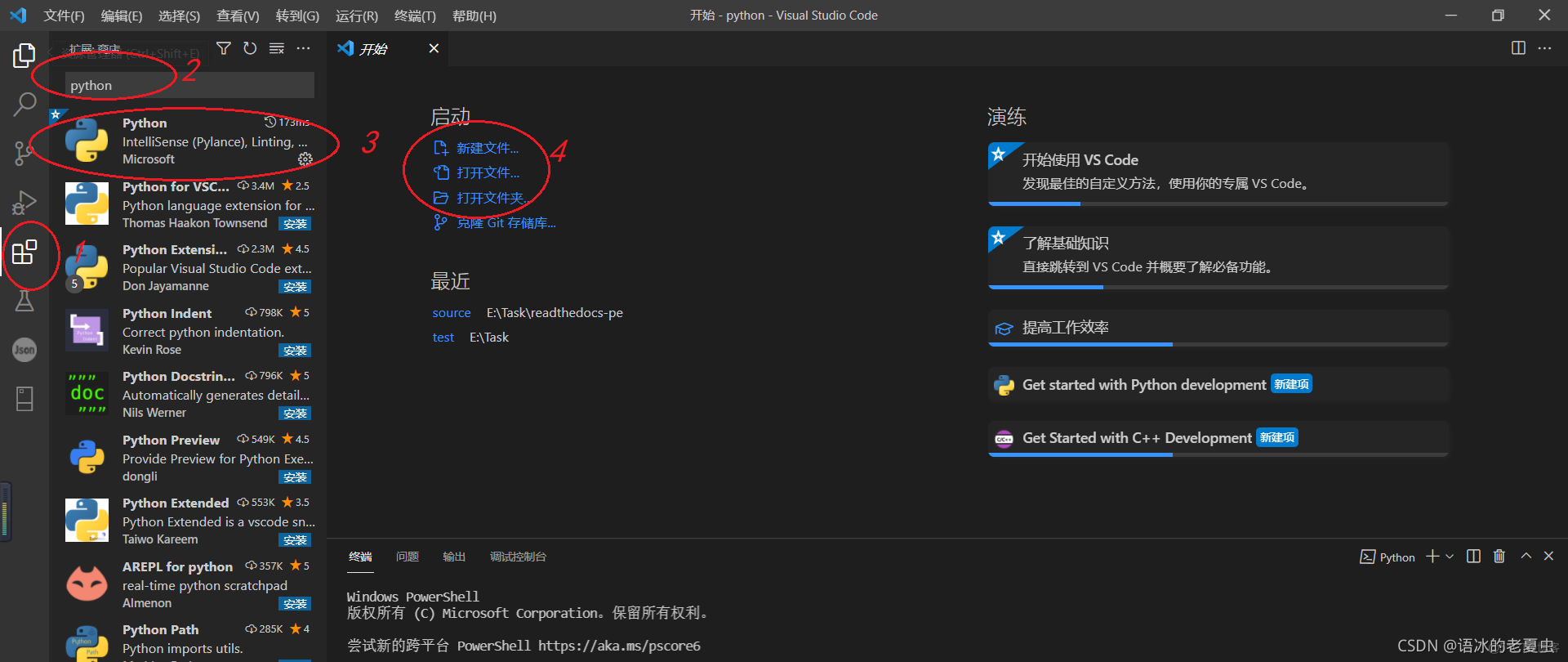Screen dimensions: 1568x662
Task: Open the 帮助(H) menu
Action: click(474, 16)
